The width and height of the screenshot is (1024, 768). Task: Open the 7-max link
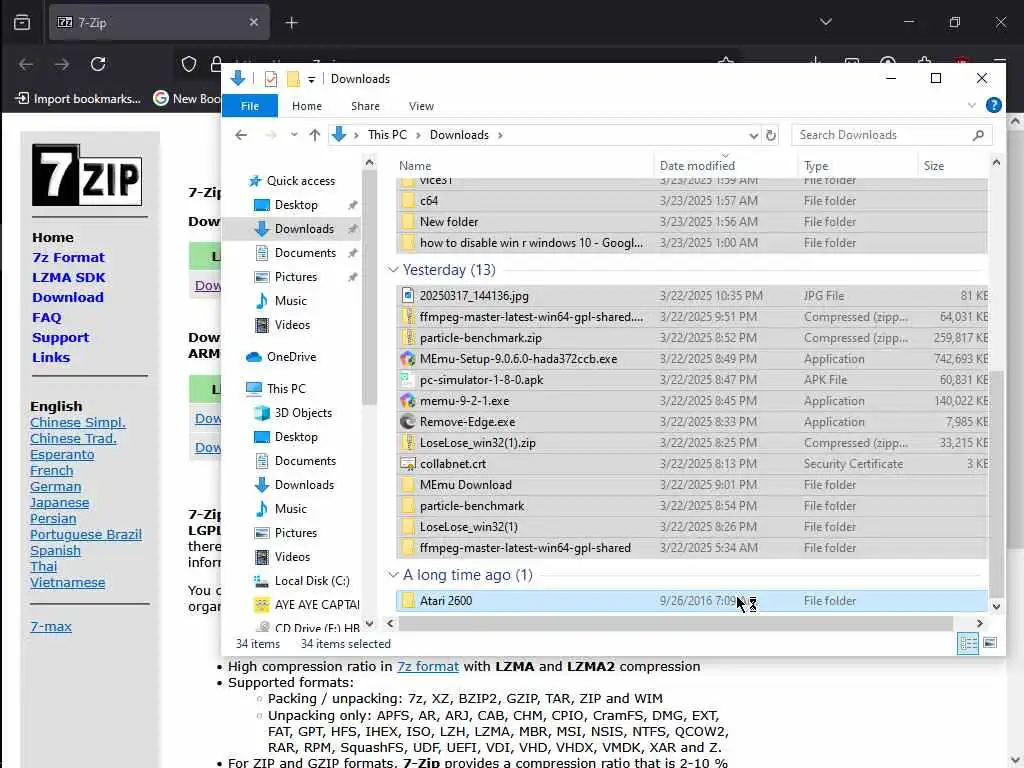click(x=51, y=626)
